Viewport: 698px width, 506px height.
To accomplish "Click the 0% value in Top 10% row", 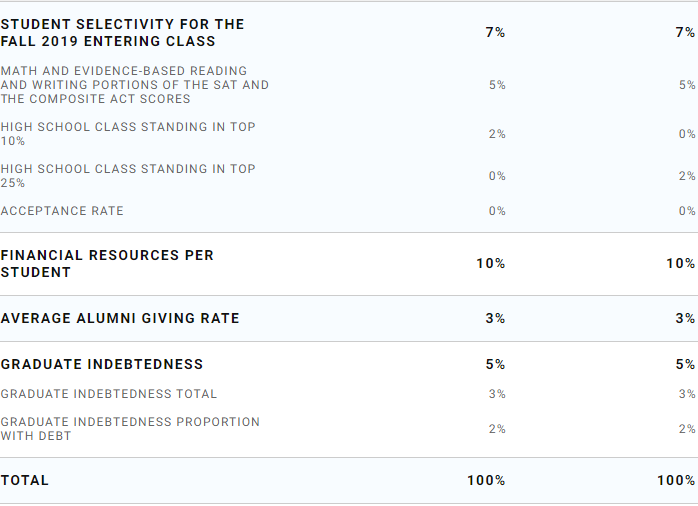I will pos(687,134).
